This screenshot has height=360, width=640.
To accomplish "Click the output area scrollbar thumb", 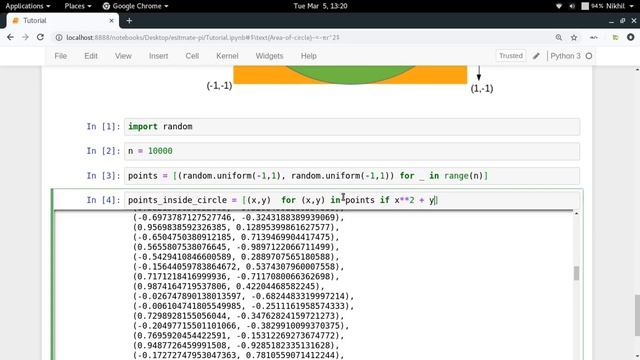I will pos(576,273).
